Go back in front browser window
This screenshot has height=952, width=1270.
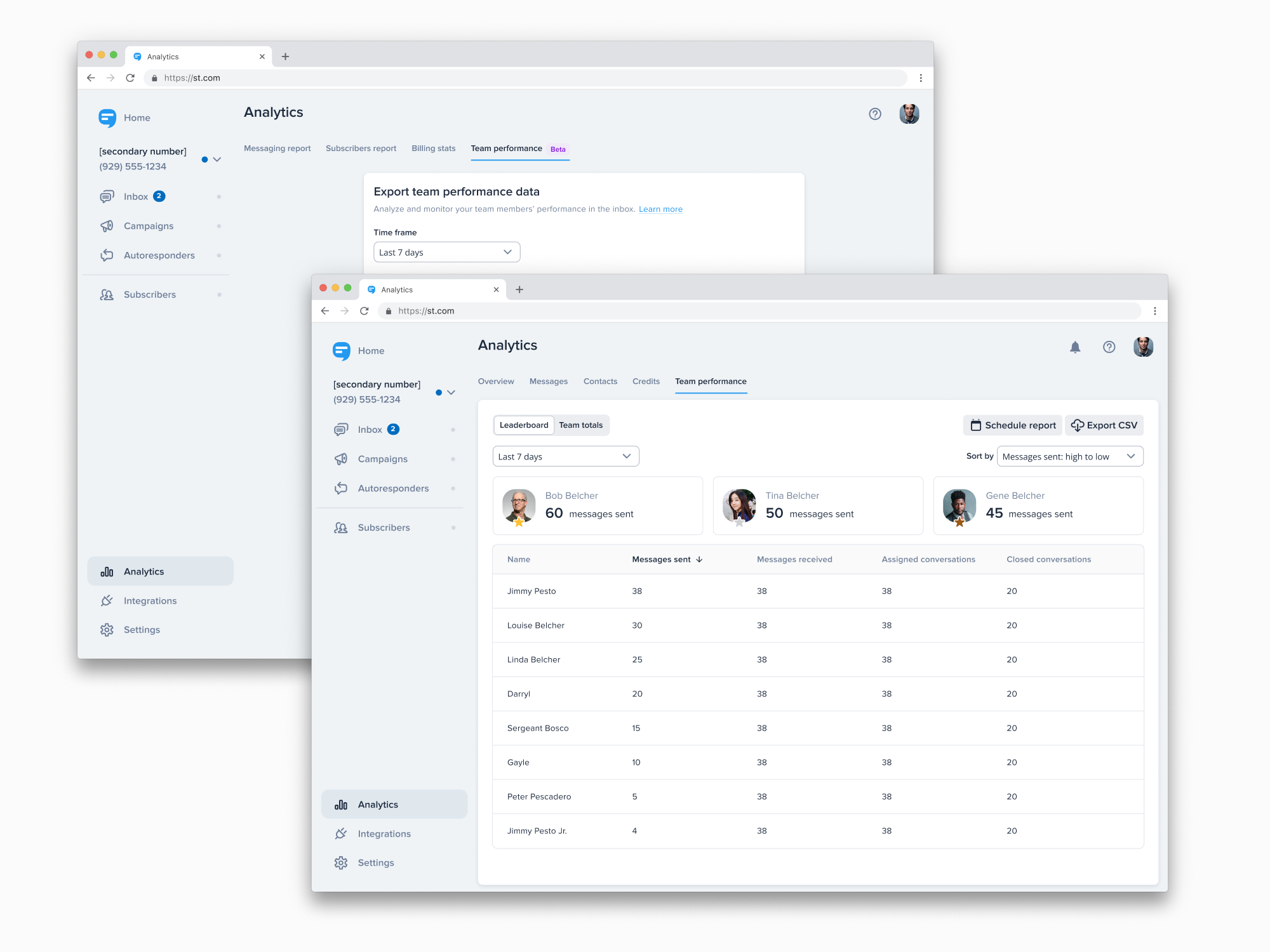point(325,311)
